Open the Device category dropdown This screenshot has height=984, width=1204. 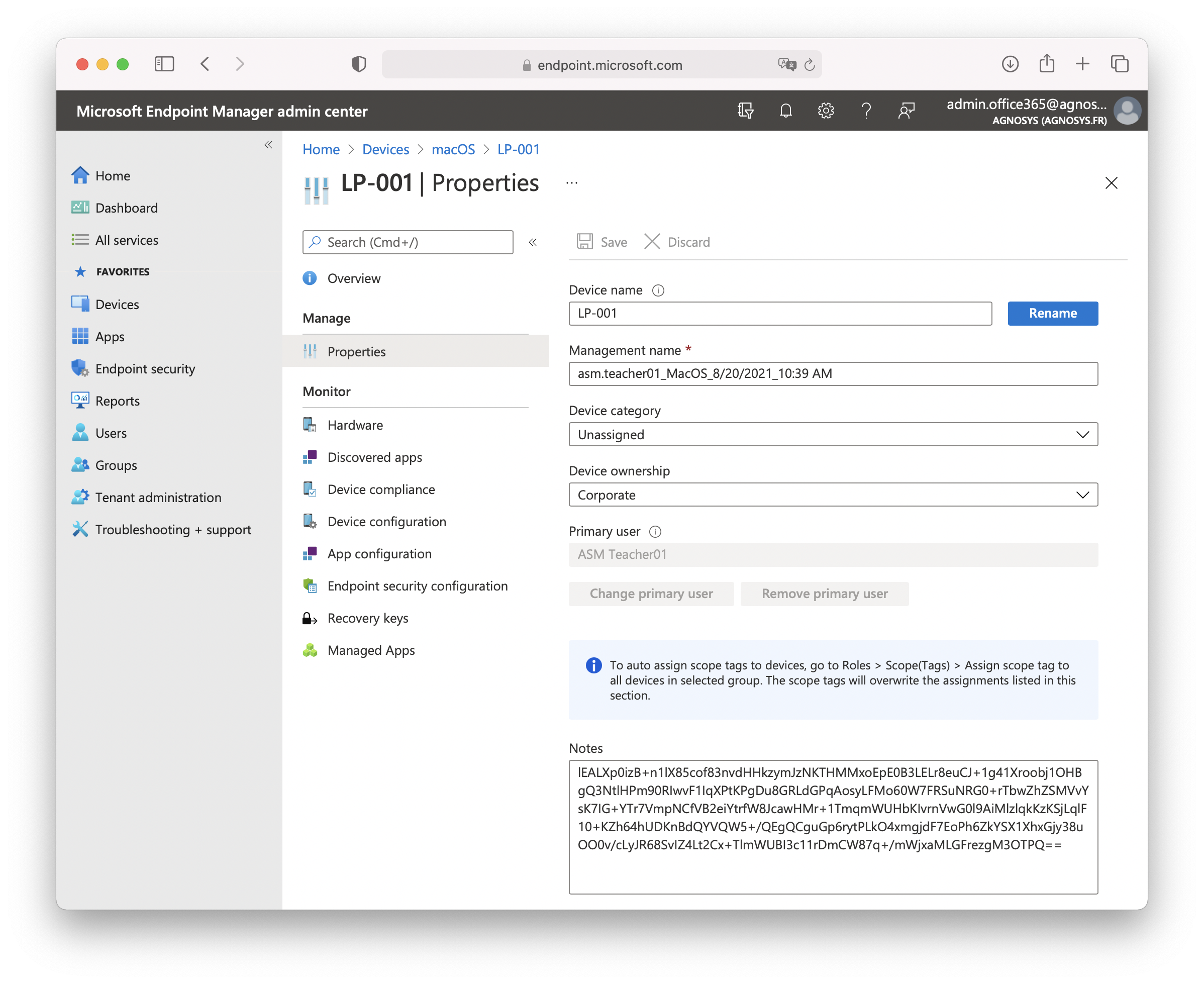click(x=833, y=435)
